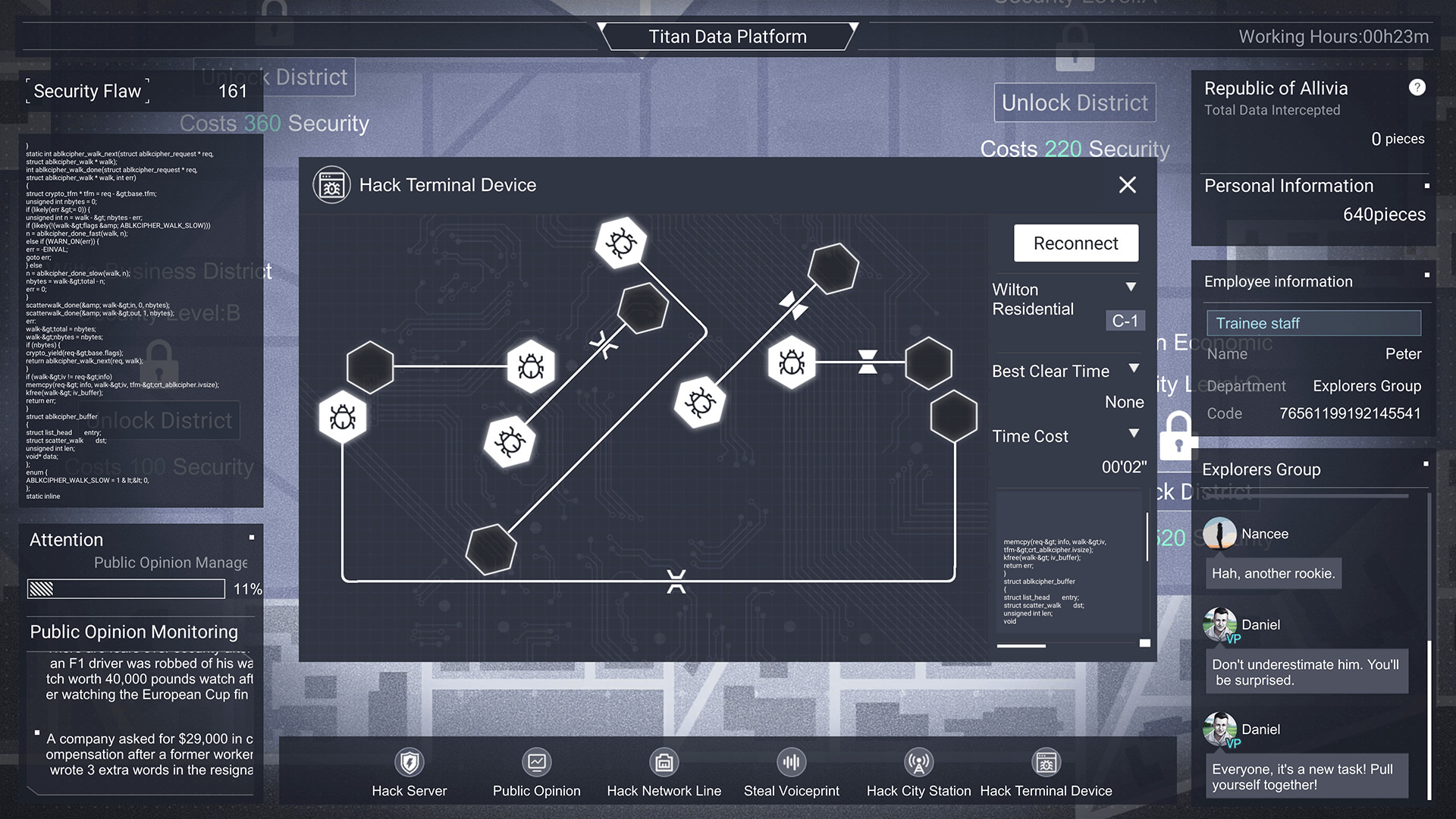Image resolution: width=1456 pixels, height=819 pixels.
Task: Open the Titan Data Platform header
Action: coord(727,36)
